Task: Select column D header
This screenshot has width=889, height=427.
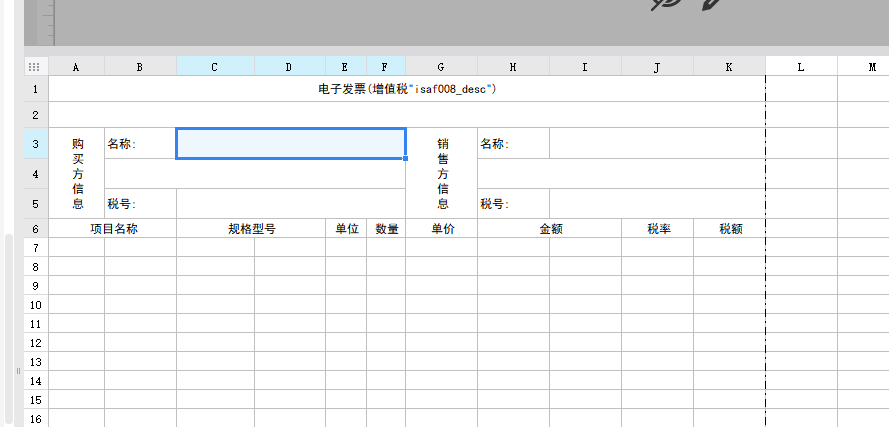Action: pos(289,67)
